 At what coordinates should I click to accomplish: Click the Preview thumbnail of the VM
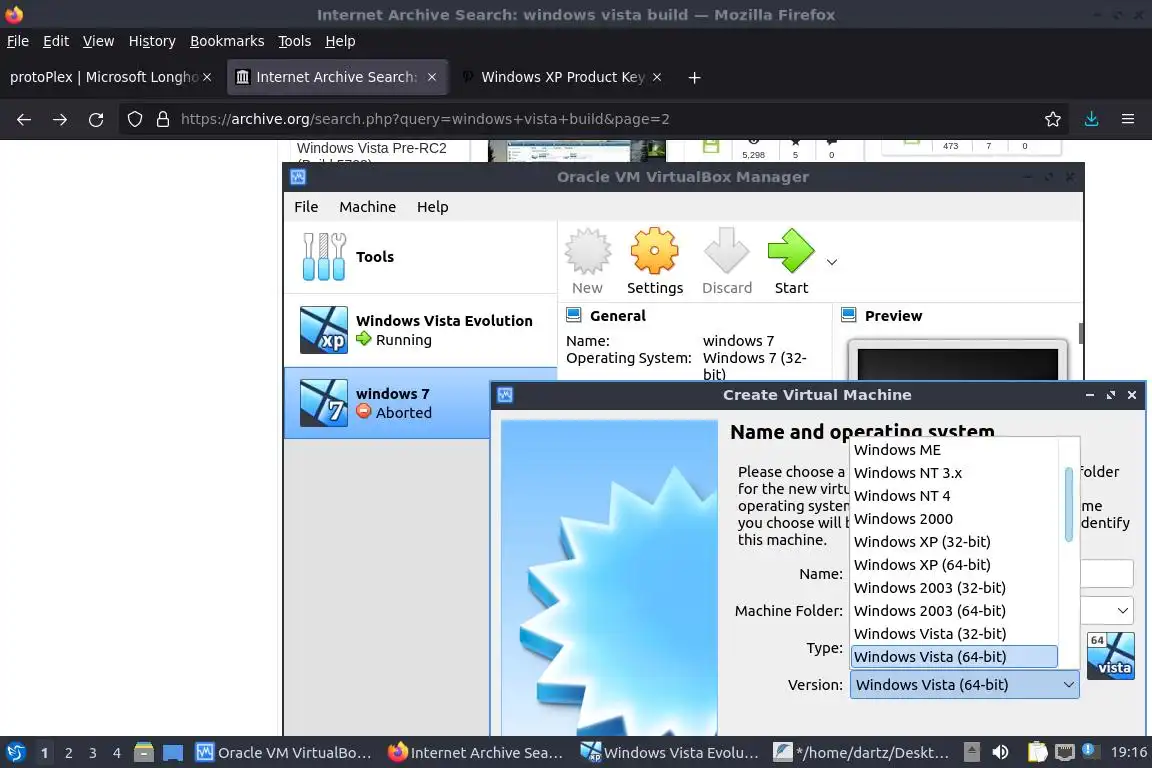(x=957, y=361)
